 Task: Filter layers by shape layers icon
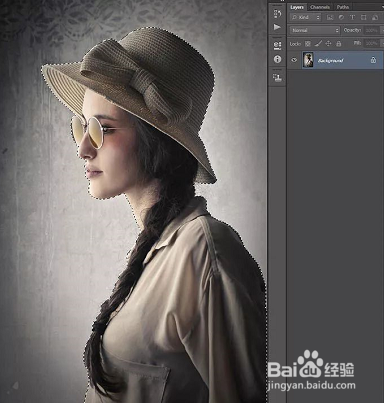pos(364,17)
